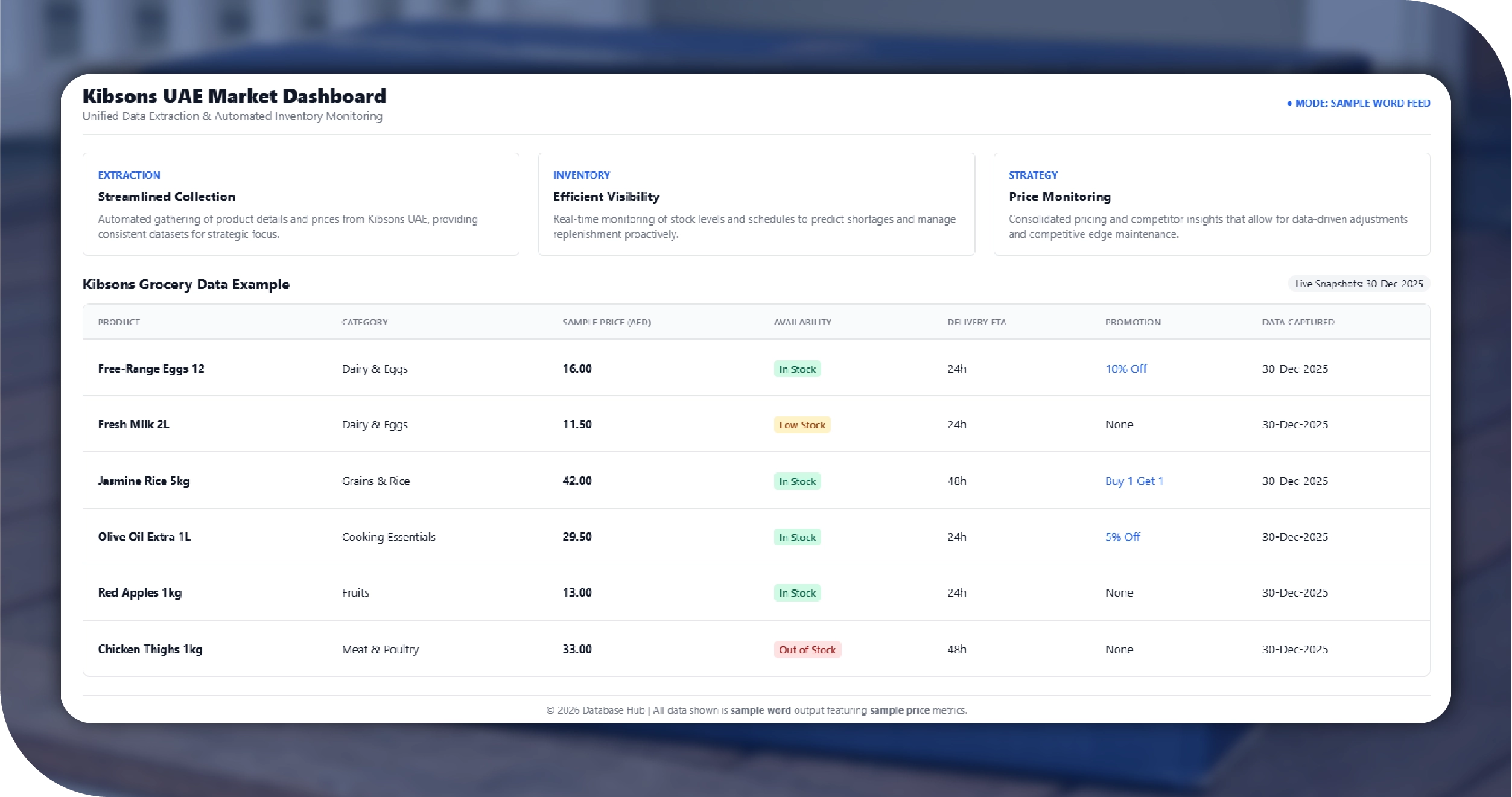Image resolution: width=1512 pixels, height=797 pixels.
Task: Select the Inventory Efficient Visibility card
Action: pyautogui.click(x=755, y=204)
